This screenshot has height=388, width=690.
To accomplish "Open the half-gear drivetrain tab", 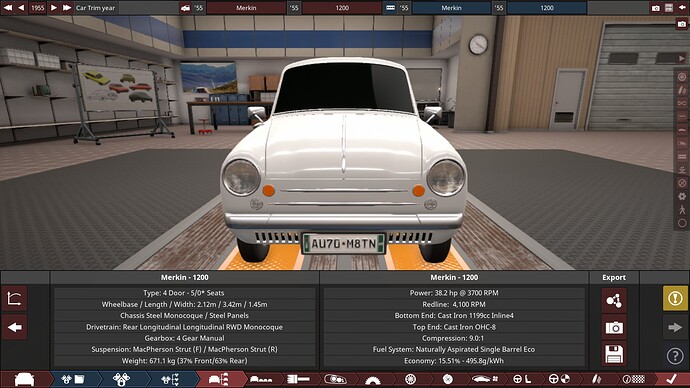I will tap(373, 380).
